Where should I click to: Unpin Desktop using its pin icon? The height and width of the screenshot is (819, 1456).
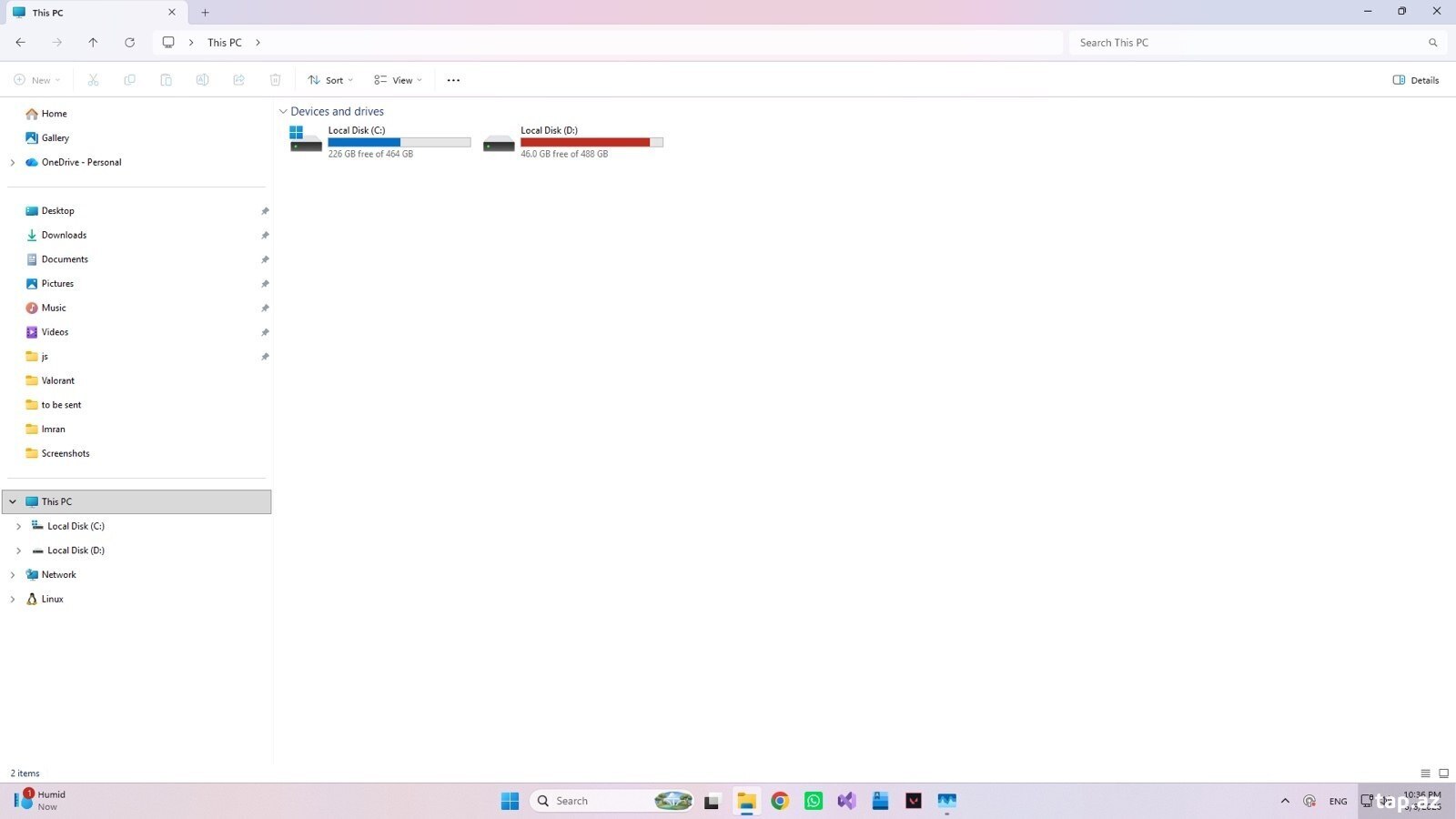coord(265,211)
